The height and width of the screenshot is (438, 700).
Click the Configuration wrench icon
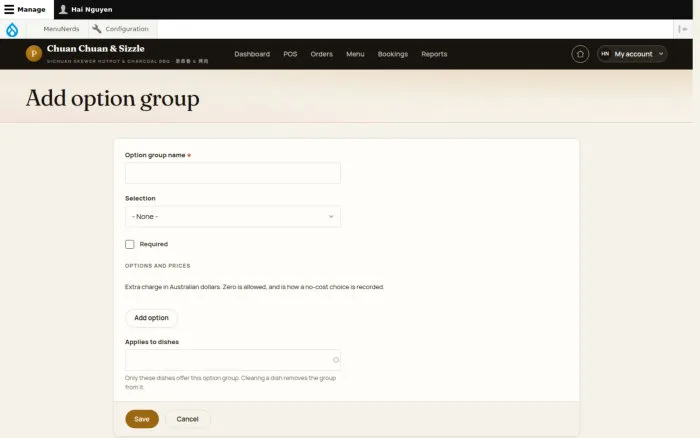point(96,29)
